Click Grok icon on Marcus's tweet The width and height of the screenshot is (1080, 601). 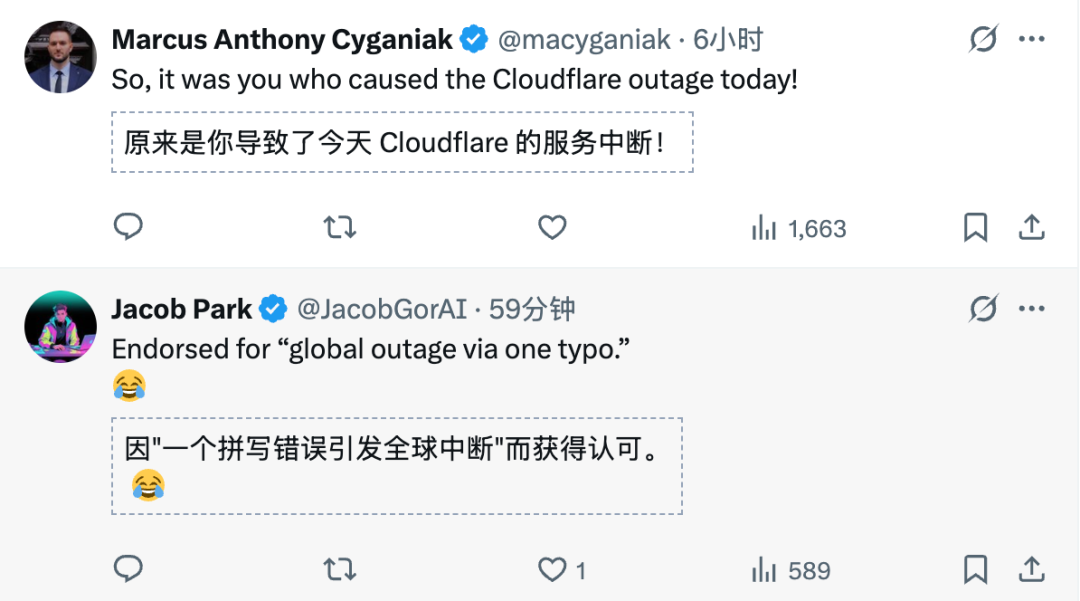click(983, 40)
